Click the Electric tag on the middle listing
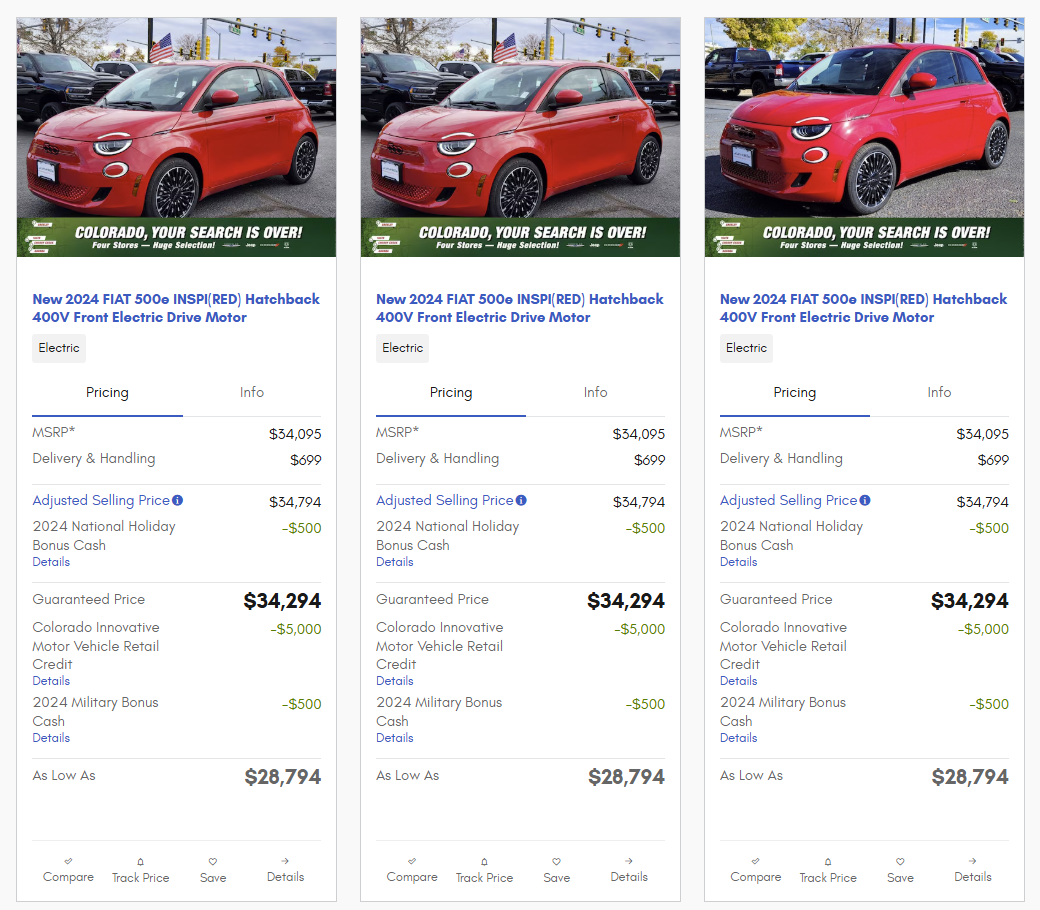Image resolution: width=1040 pixels, height=910 pixels. pyautogui.click(x=403, y=348)
